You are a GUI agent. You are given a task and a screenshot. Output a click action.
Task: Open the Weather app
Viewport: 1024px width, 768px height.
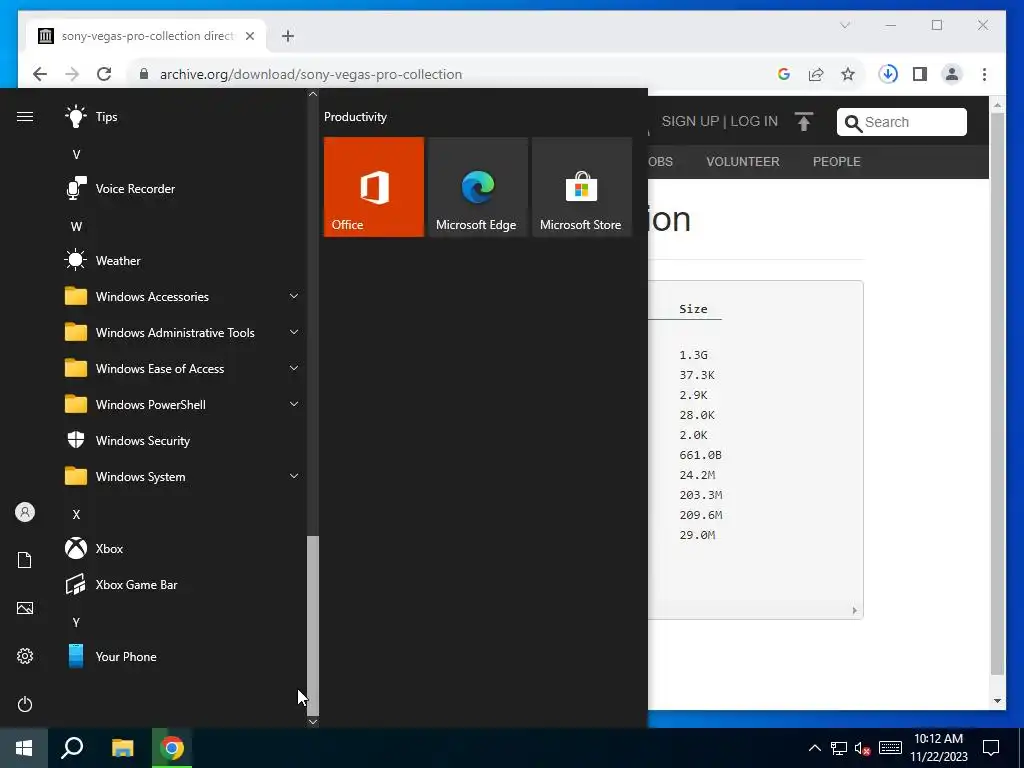pyautogui.click(x=183, y=261)
